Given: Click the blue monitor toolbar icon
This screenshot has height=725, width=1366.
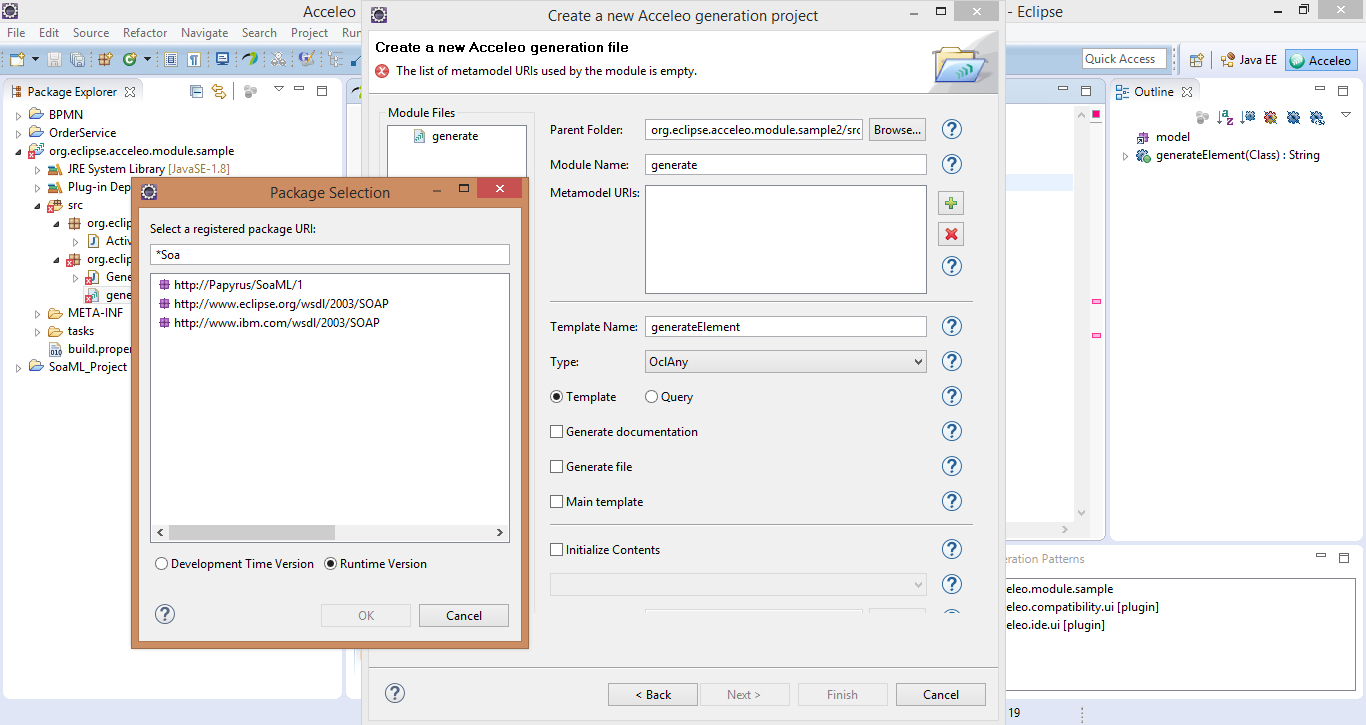Looking at the screenshot, I should pos(222,59).
